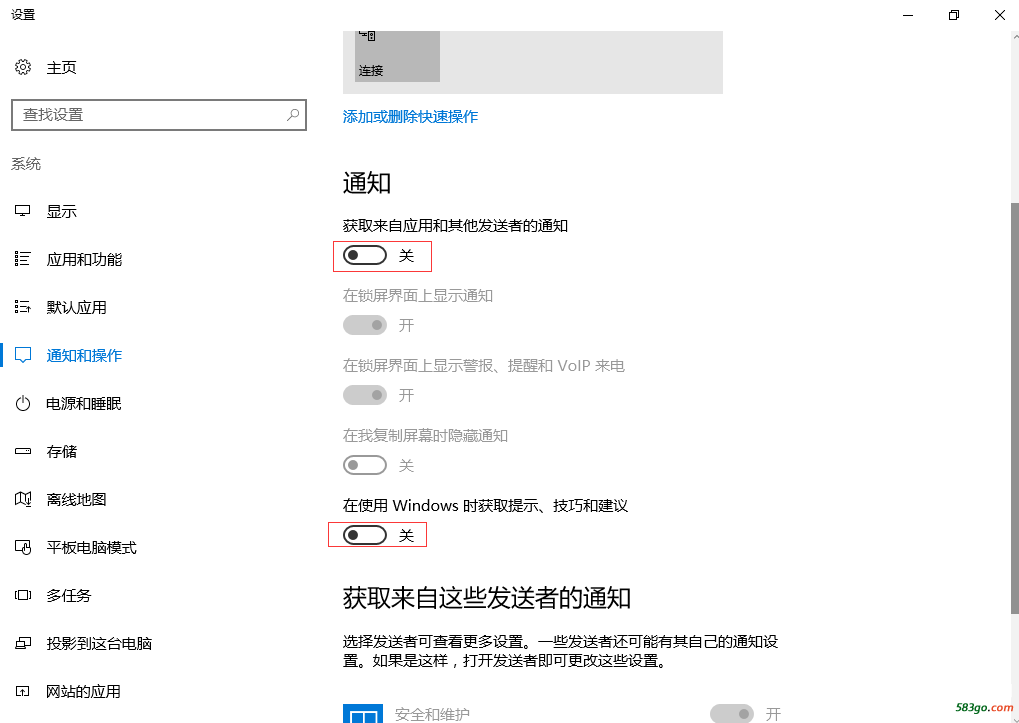Toggle 安全和维护 notification switch
Screen dimensions: 1019x723
732,714
